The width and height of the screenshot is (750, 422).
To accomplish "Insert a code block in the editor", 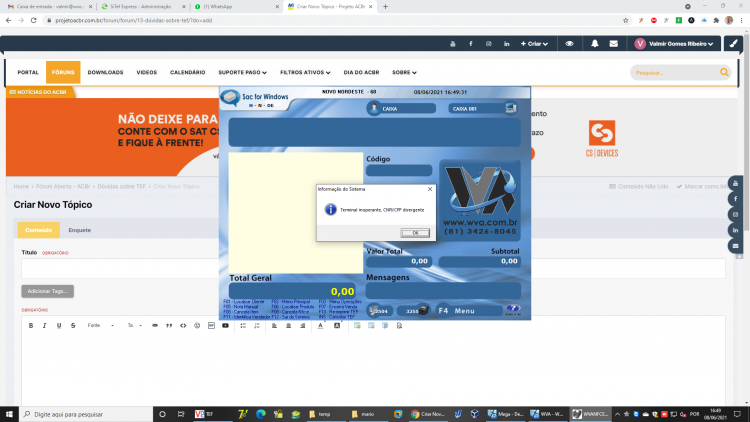I will click(x=183, y=325).
